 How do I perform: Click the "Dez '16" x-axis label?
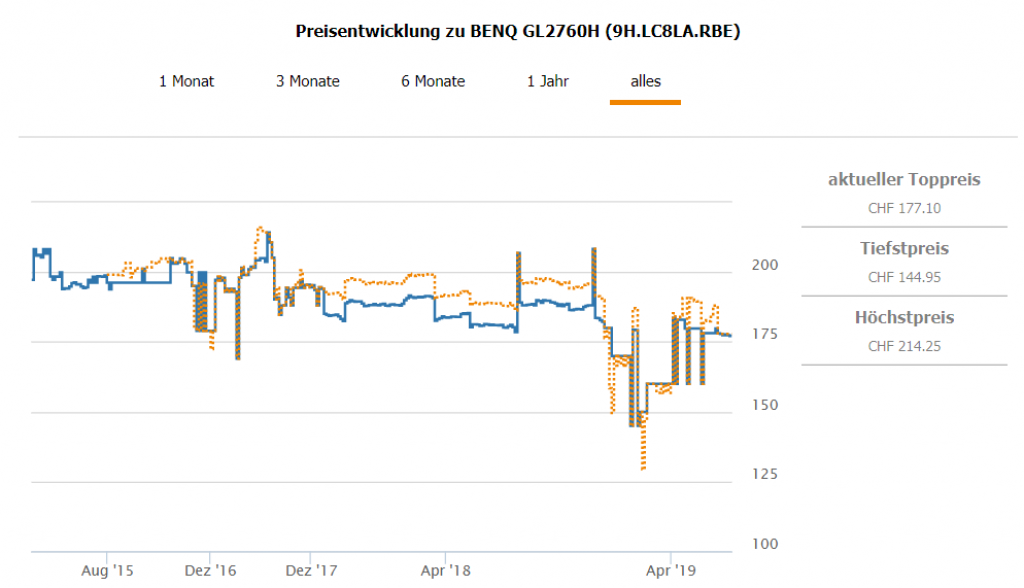click(x=211, y=571)
